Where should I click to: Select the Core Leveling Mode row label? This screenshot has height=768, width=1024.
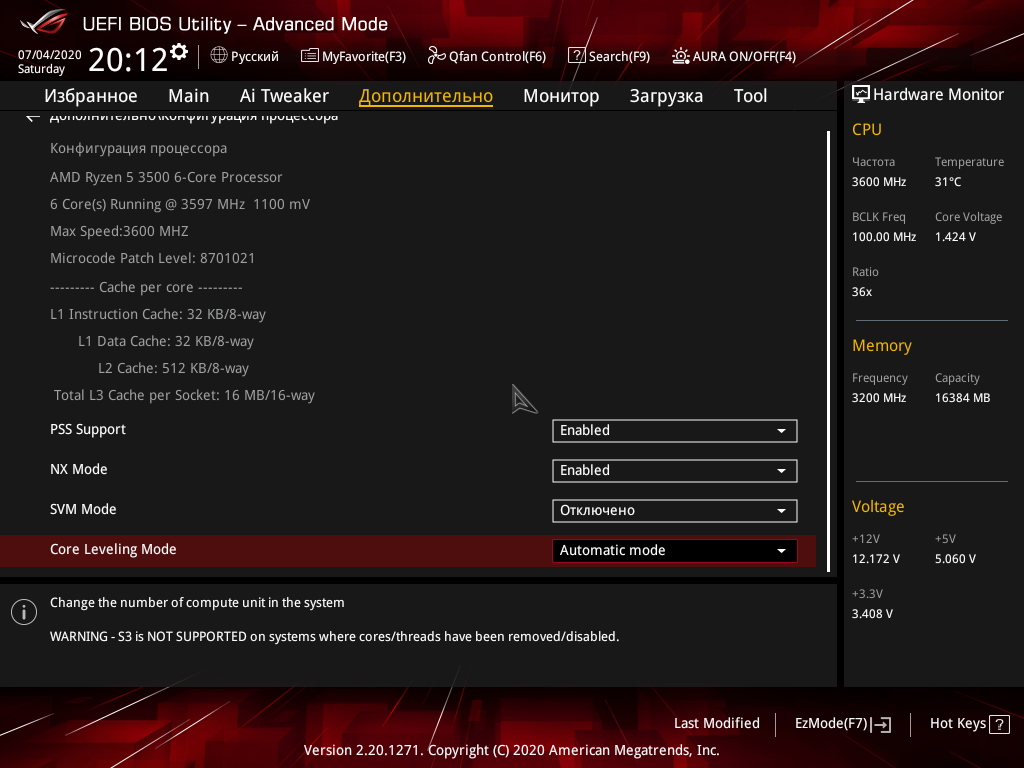[113, 549]
